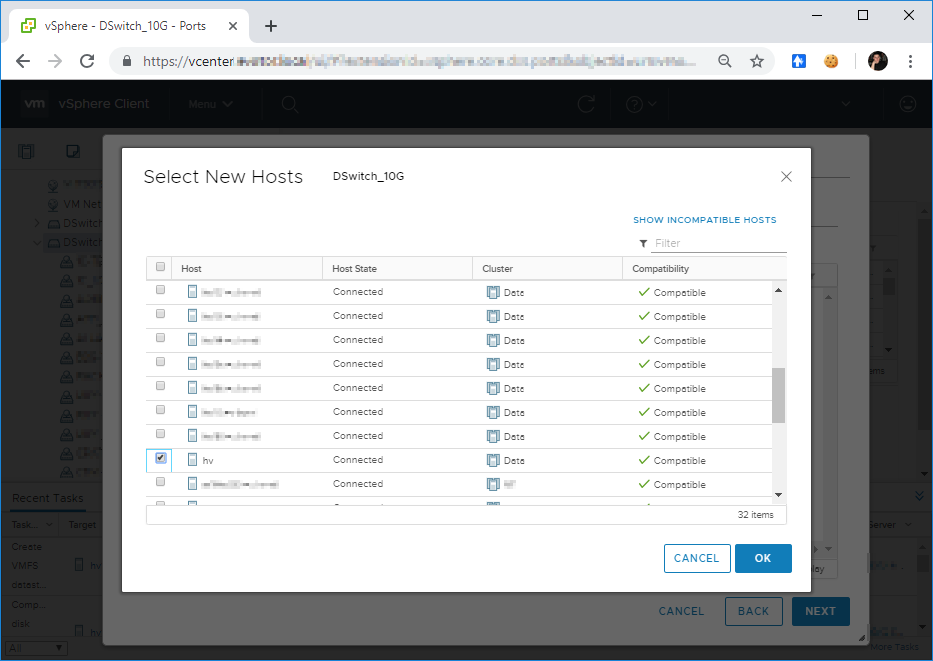
Task: Click SHOW INCOMPATIBLE HOSTS link
Action: [x=705, y=220]
